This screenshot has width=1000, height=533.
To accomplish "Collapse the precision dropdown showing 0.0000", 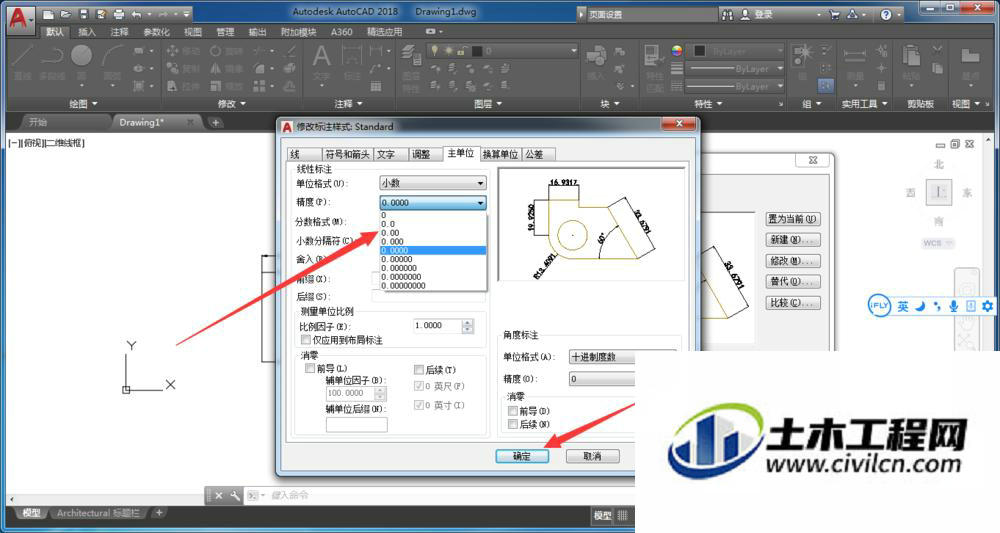I will pyautogui.click(x=433, y=203).
